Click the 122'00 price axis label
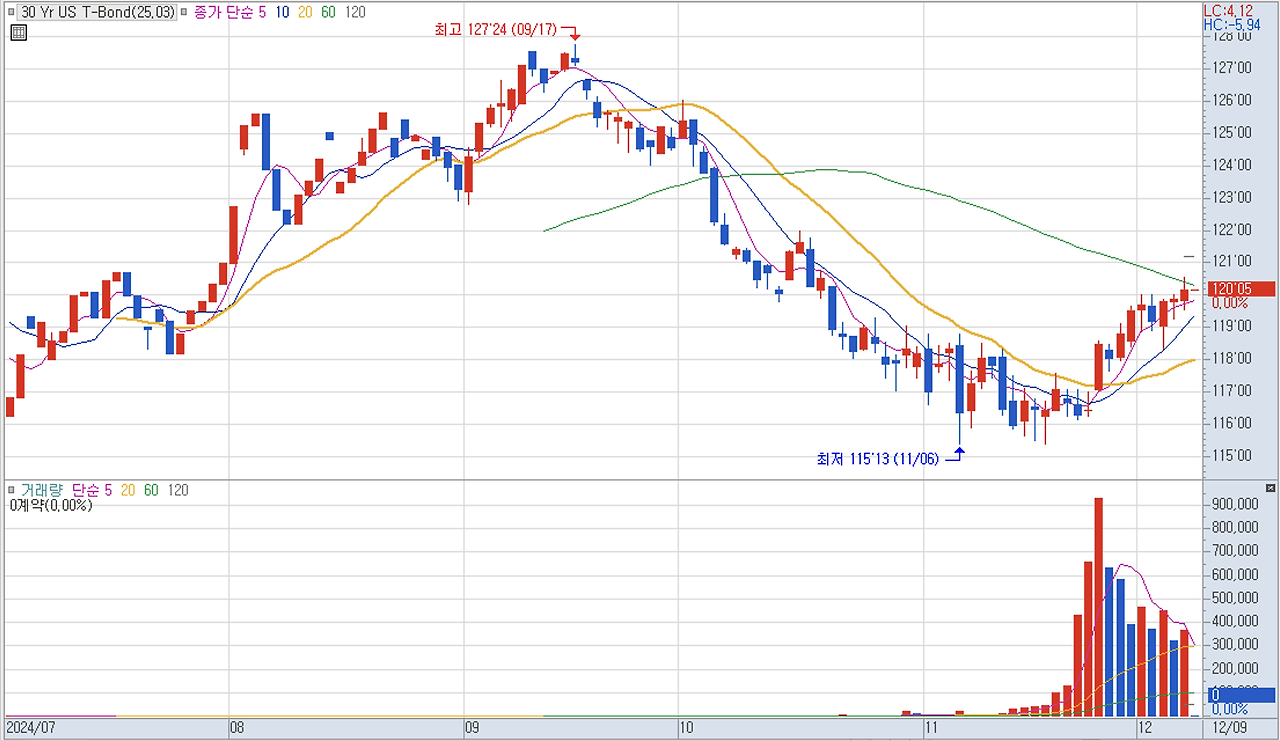 point(1234,229)
